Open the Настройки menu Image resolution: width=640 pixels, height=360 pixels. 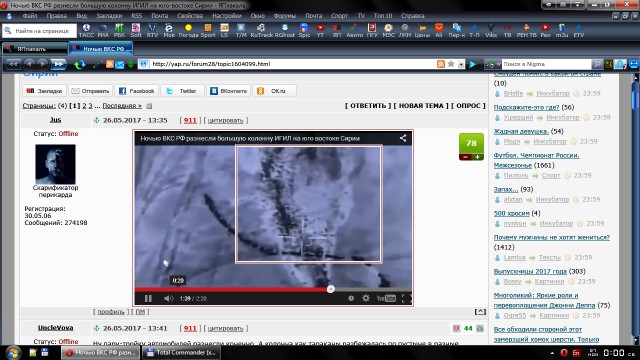(227, 16)
